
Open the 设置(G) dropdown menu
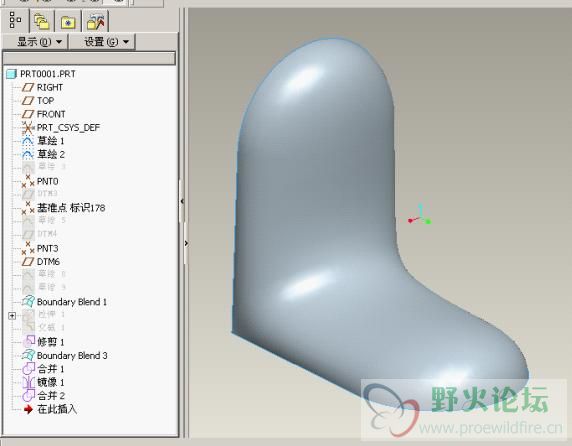point(103,42)
